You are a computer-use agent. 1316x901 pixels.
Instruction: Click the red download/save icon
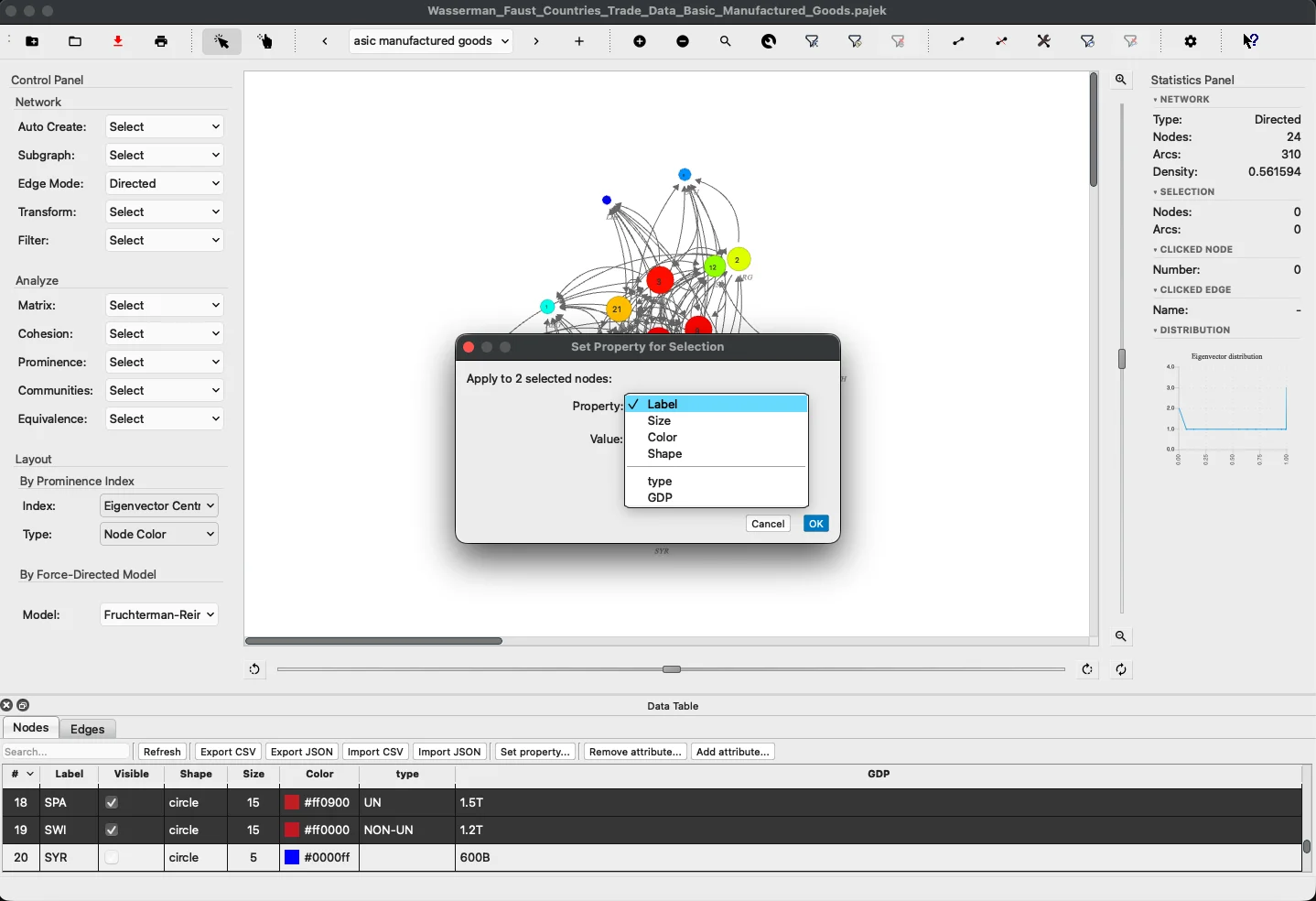tap(119, 42)
